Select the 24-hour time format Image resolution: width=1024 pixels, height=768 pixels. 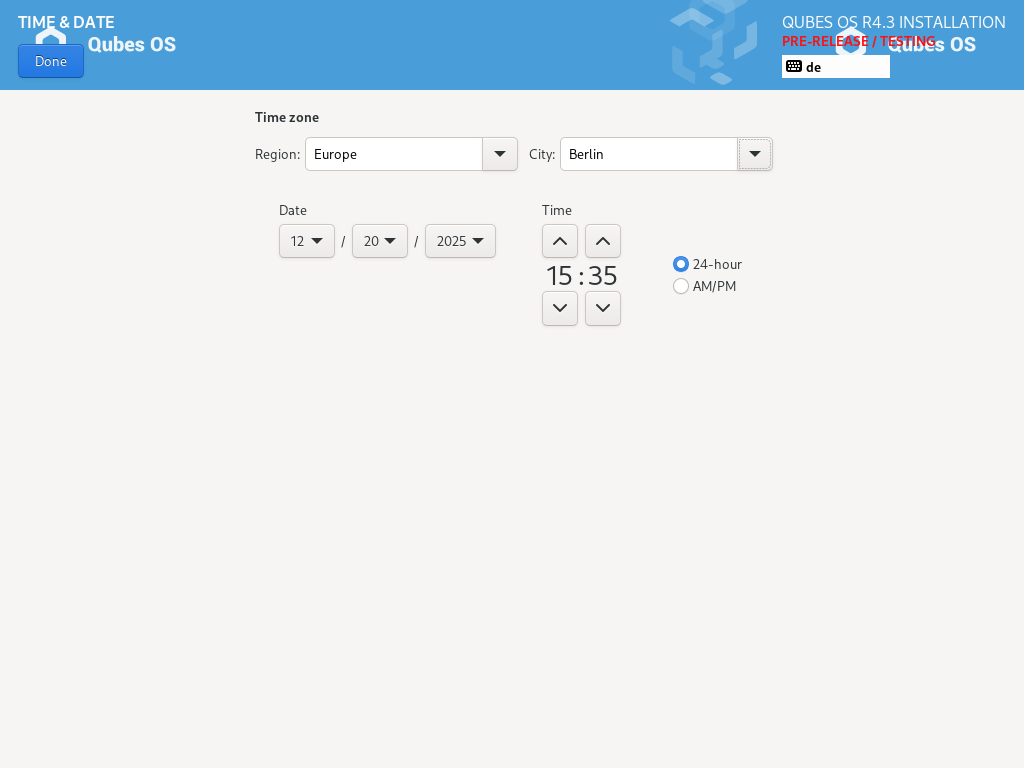coord(681,264)
